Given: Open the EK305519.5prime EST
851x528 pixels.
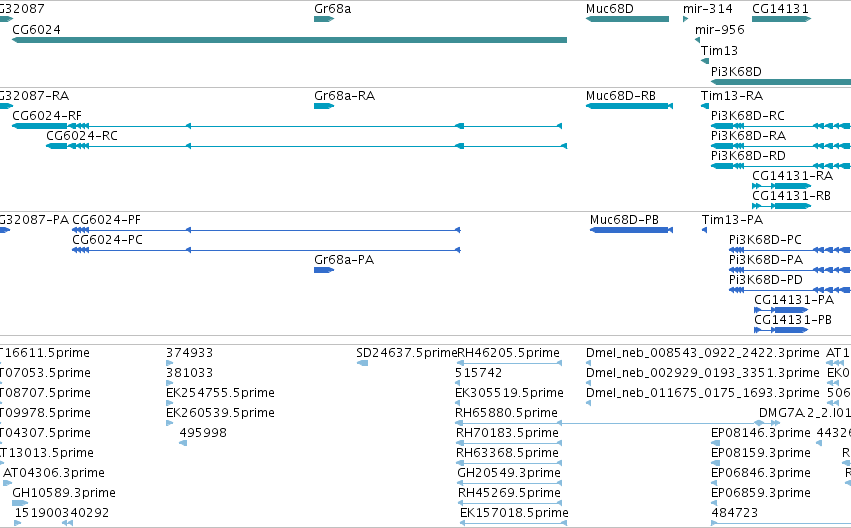Looking at the screenshot, I should tap(509, 393).
